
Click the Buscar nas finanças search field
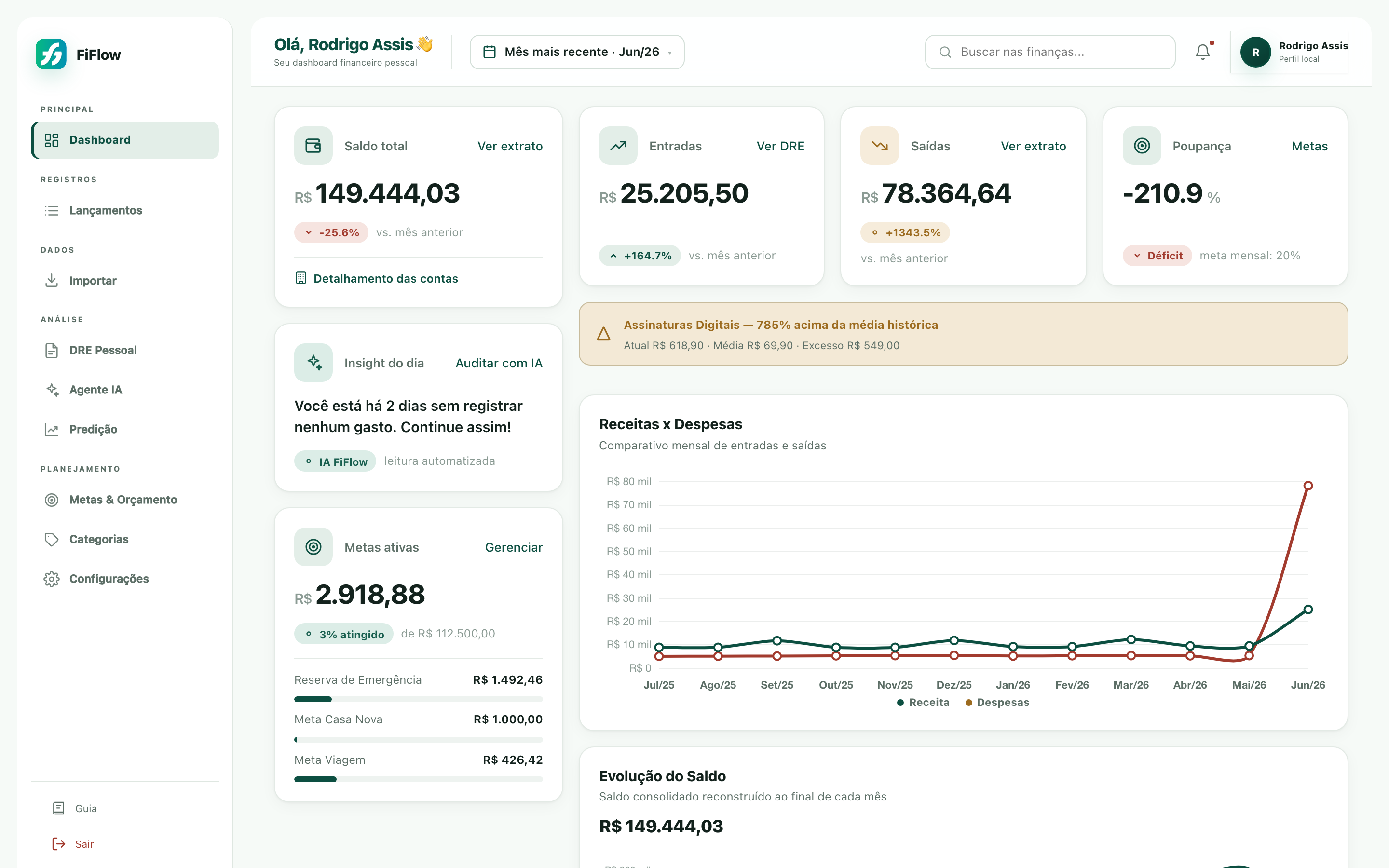1050,52
